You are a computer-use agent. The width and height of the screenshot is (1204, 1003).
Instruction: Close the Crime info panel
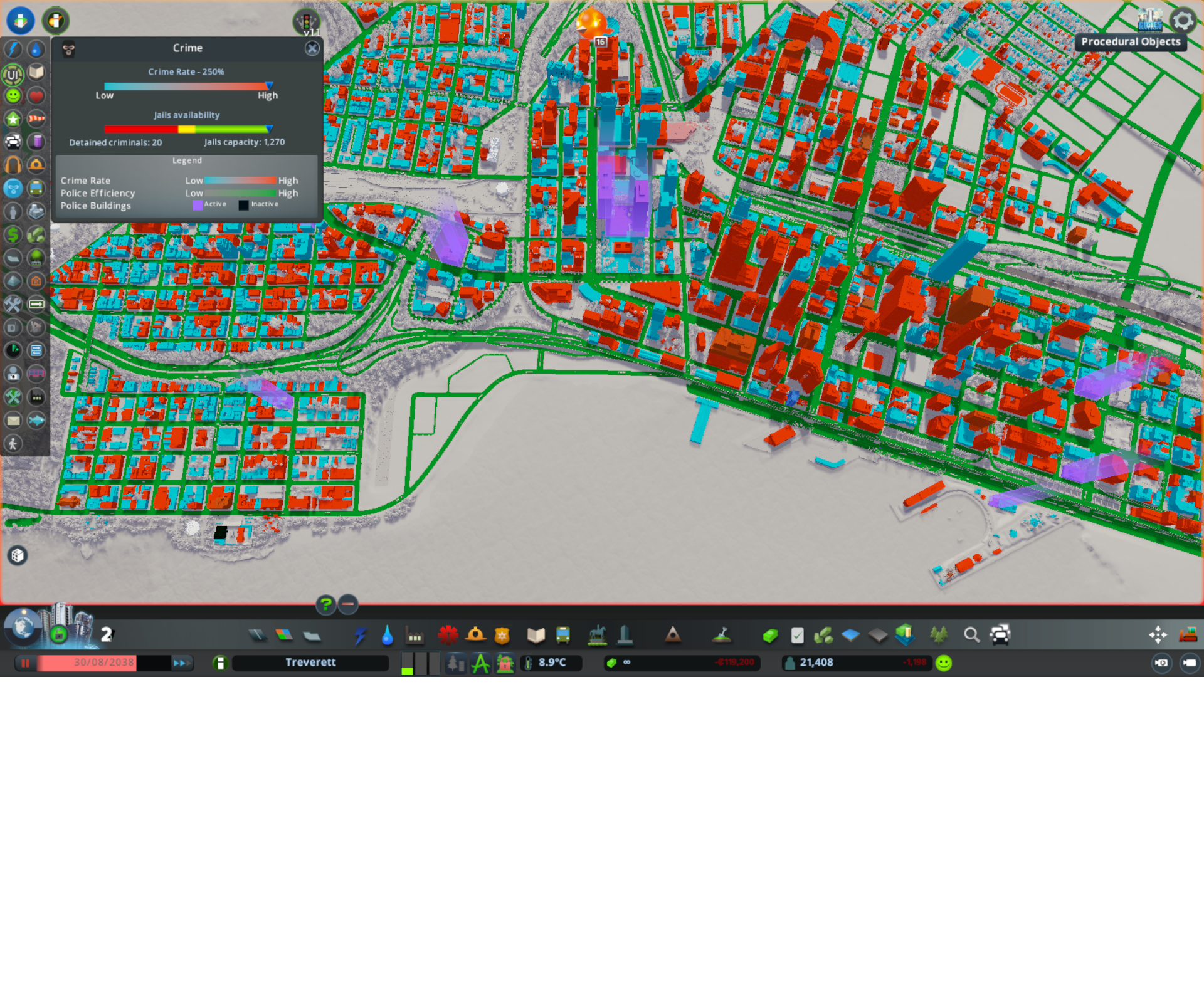pos(312,48)
